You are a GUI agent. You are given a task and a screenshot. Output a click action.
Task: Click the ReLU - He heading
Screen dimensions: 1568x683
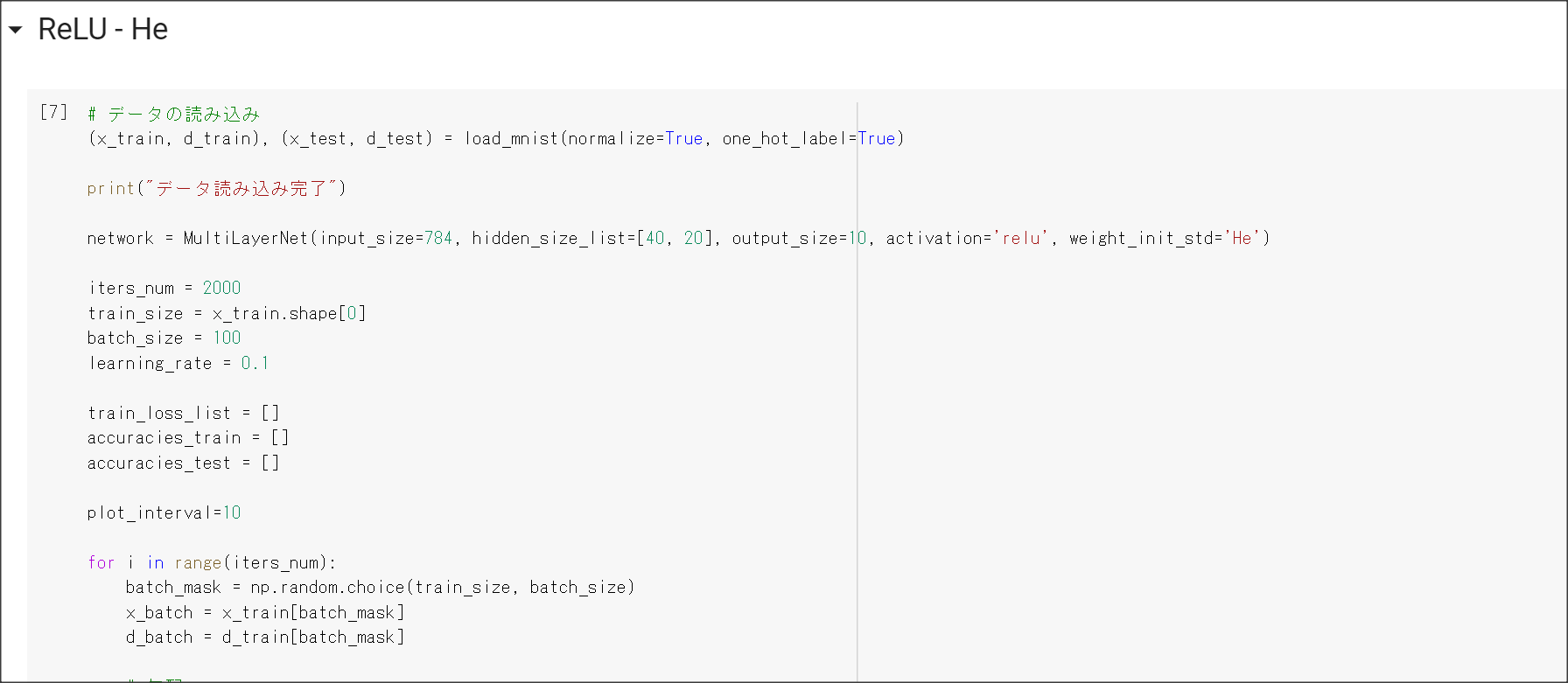tap(102, 29)
